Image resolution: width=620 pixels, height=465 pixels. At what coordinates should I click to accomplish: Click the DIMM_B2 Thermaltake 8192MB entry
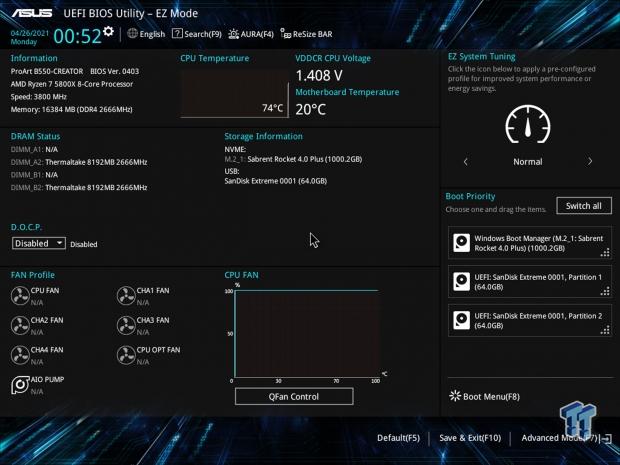(x=79, y=187)
